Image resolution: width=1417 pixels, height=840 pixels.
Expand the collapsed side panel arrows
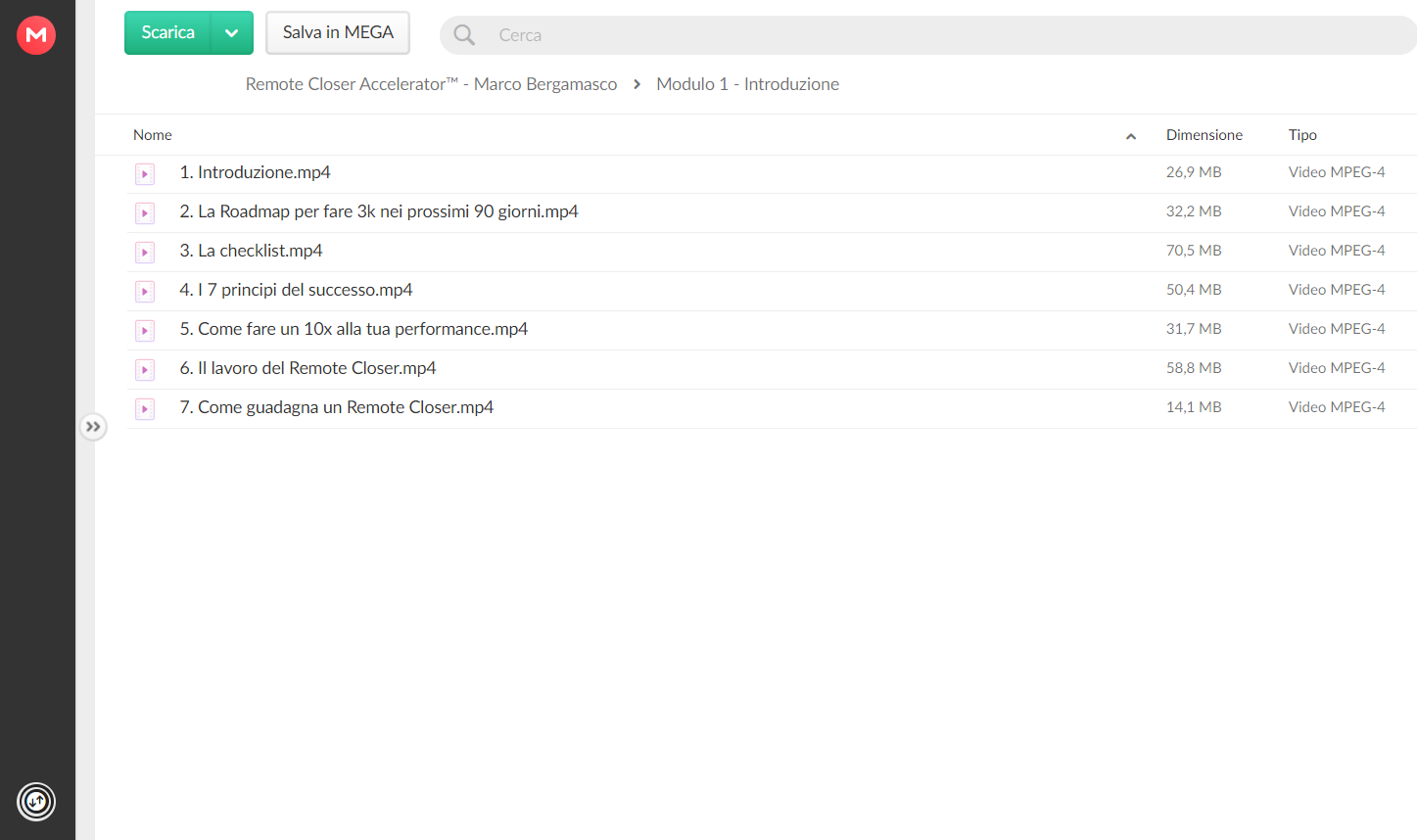[x=93, y=427]
